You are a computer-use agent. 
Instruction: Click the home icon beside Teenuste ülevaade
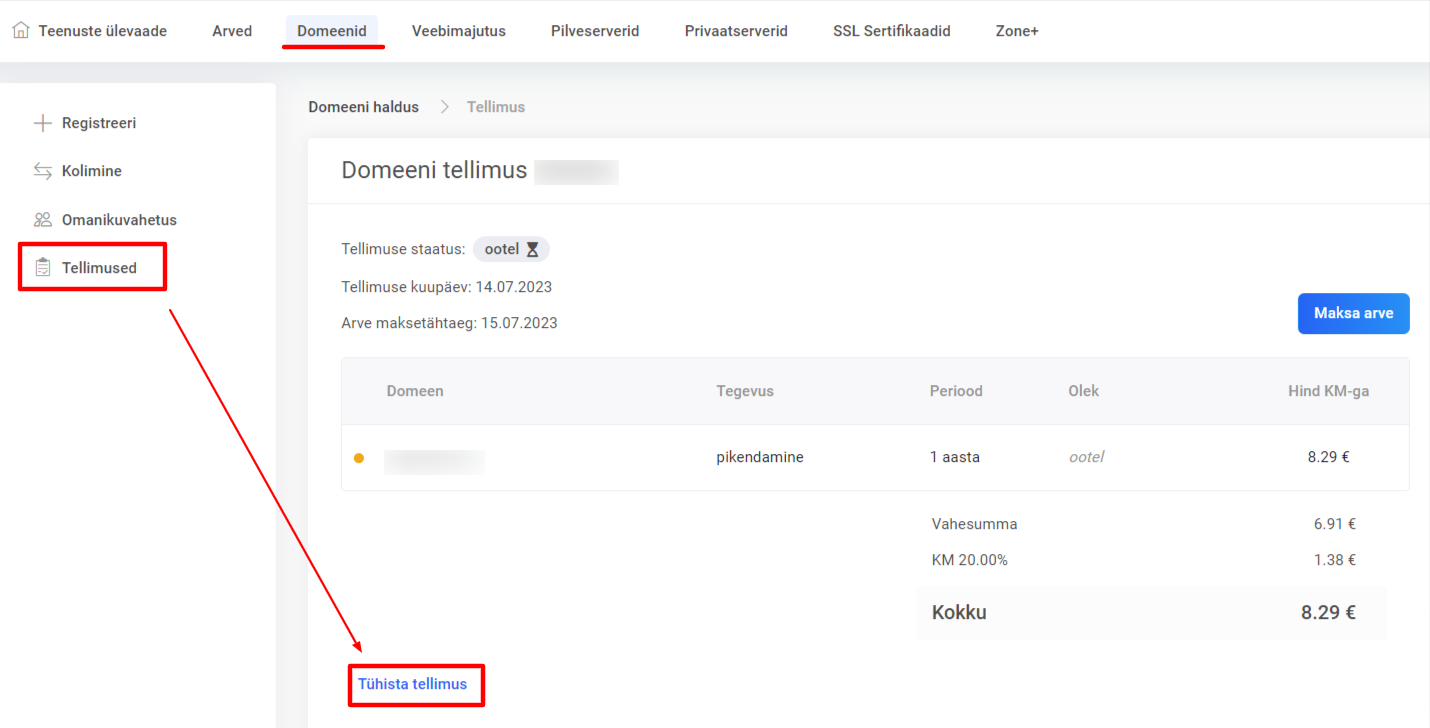coord(21,31)
